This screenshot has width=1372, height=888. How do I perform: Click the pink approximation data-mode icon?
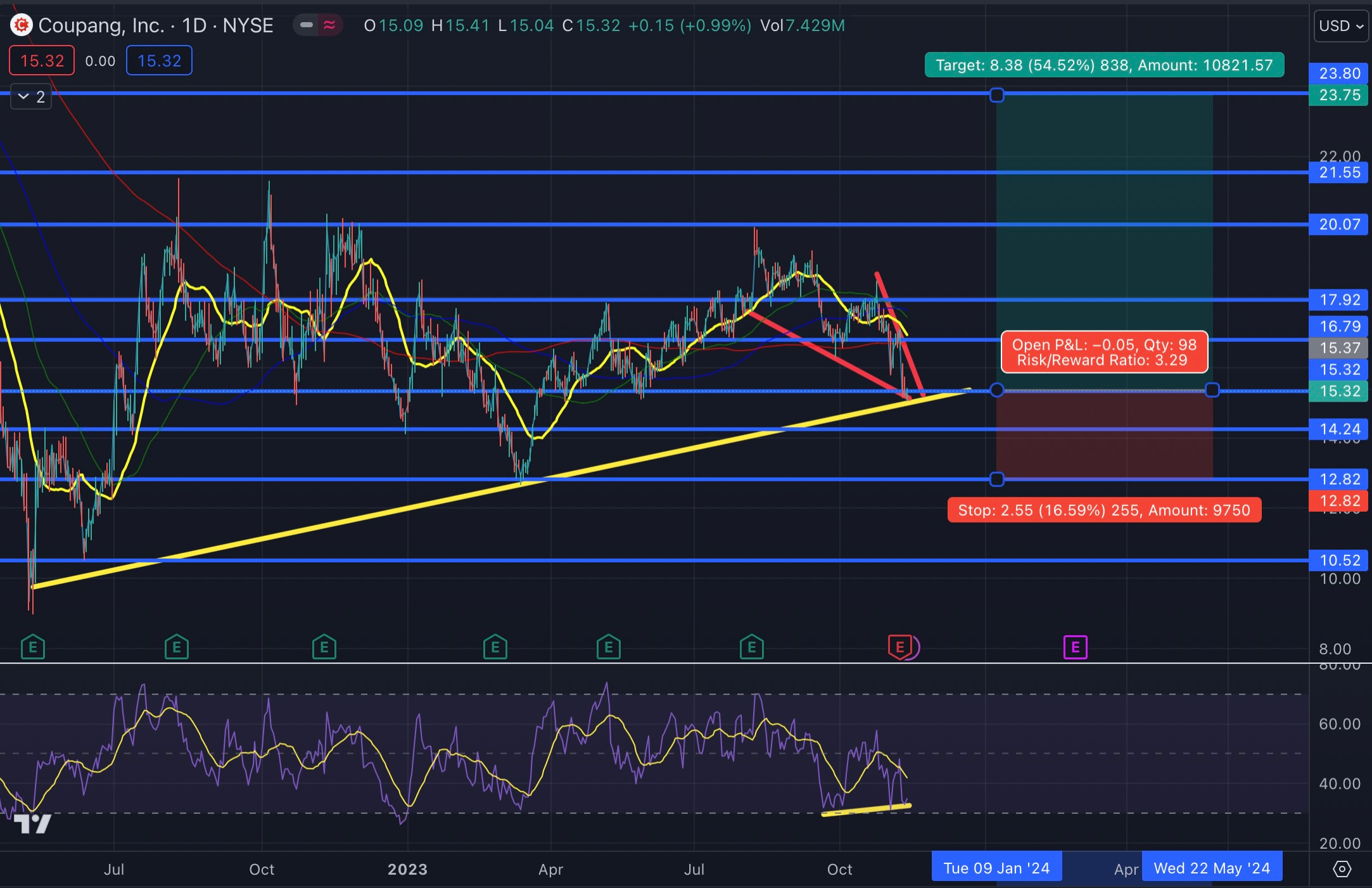click(329, 25)
